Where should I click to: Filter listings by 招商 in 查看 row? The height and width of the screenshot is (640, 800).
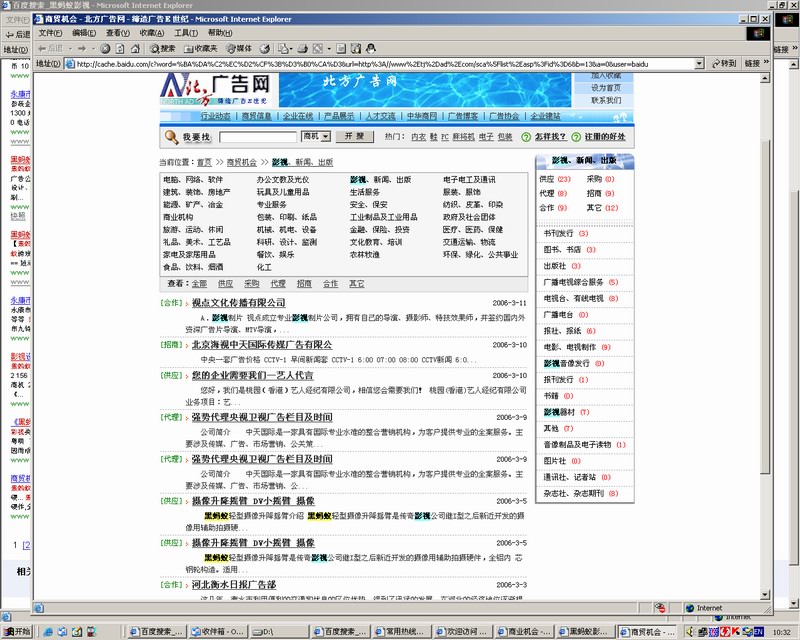click(x=304, y=284)
